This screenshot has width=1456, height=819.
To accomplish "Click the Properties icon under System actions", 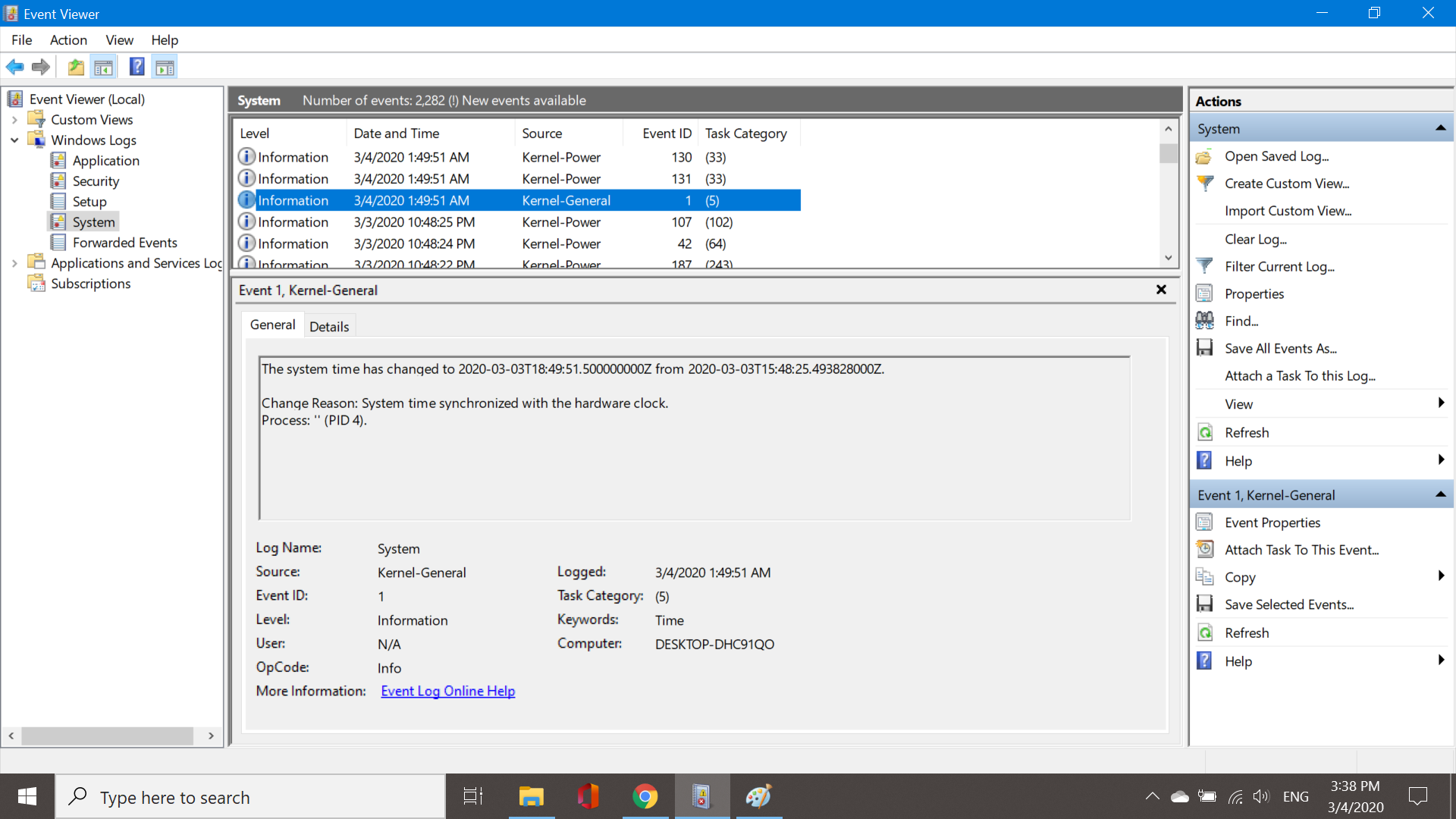I will (1204, 293).
